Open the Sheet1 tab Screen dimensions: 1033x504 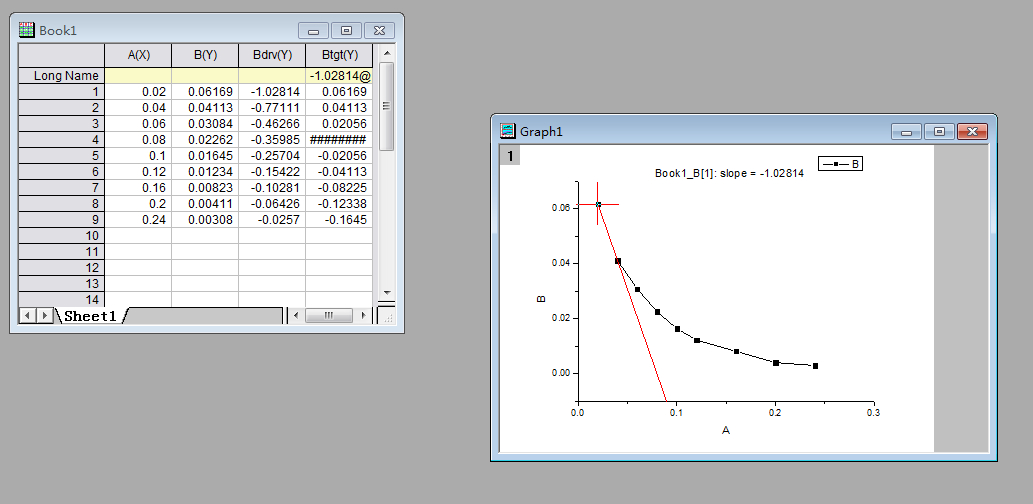tap(90, 316)
